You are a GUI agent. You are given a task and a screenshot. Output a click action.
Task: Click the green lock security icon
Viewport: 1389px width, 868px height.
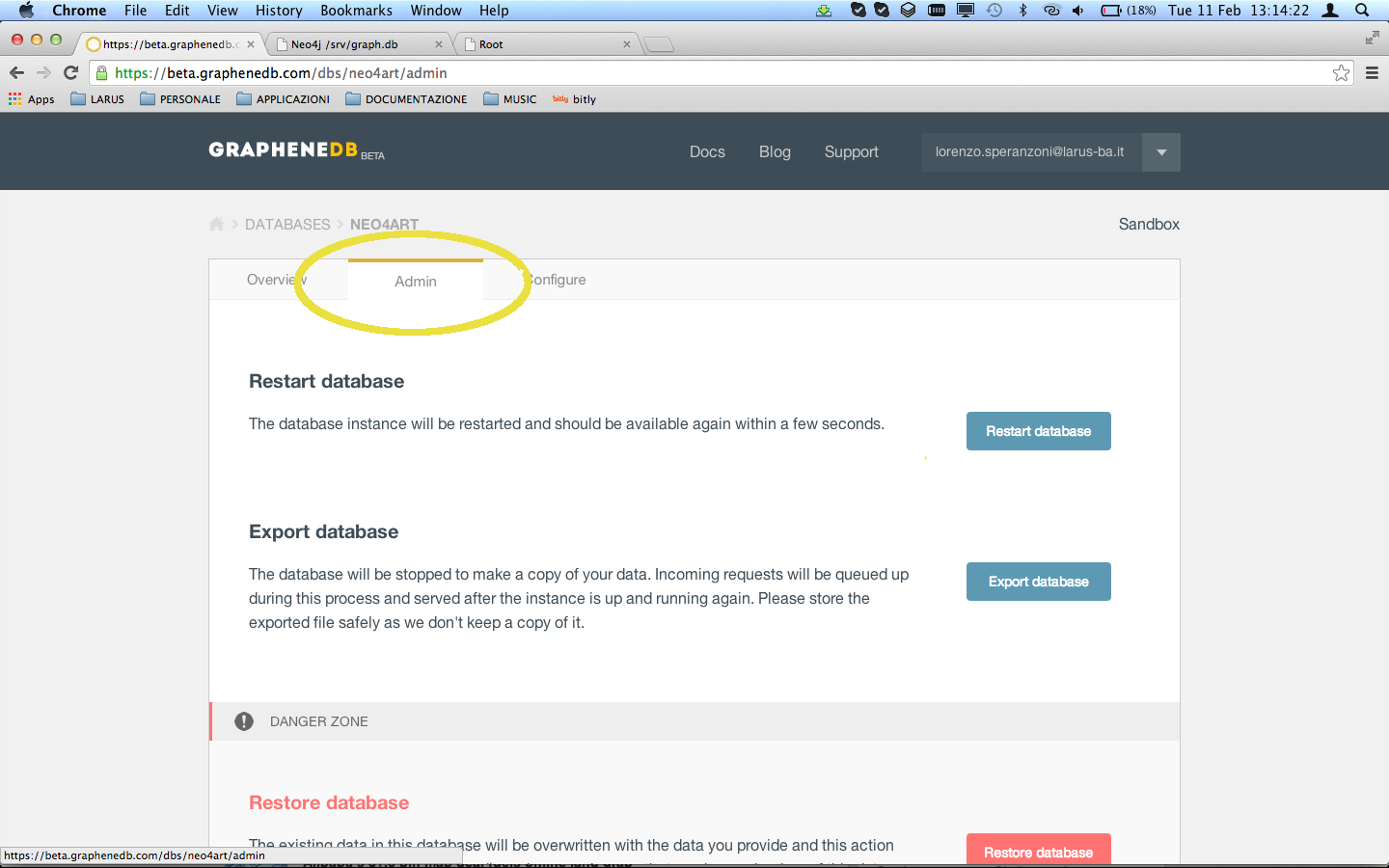coord(101,72)
